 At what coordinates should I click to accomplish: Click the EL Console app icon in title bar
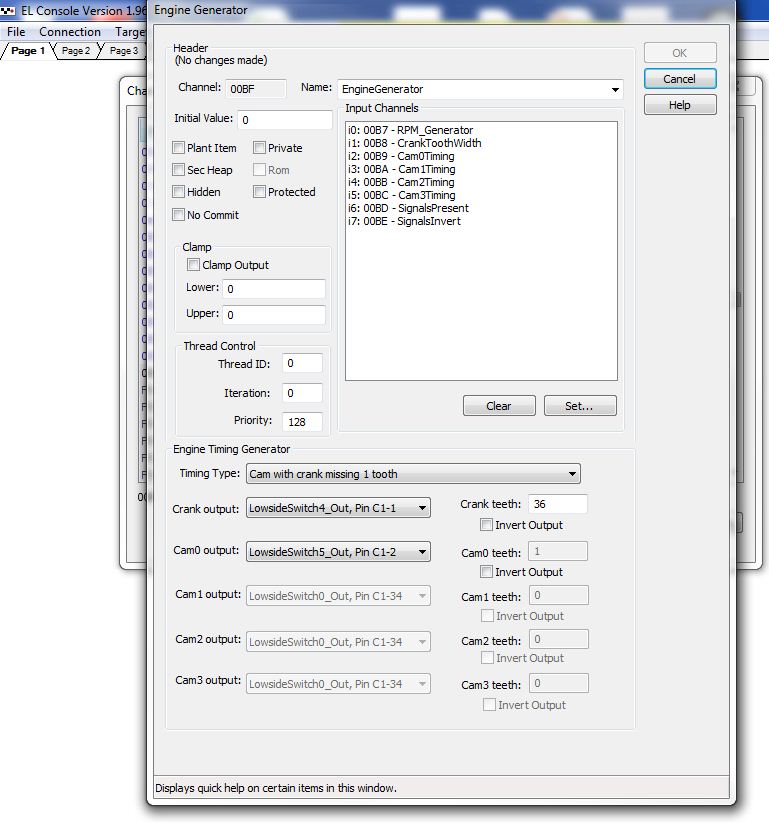(9, 12)
